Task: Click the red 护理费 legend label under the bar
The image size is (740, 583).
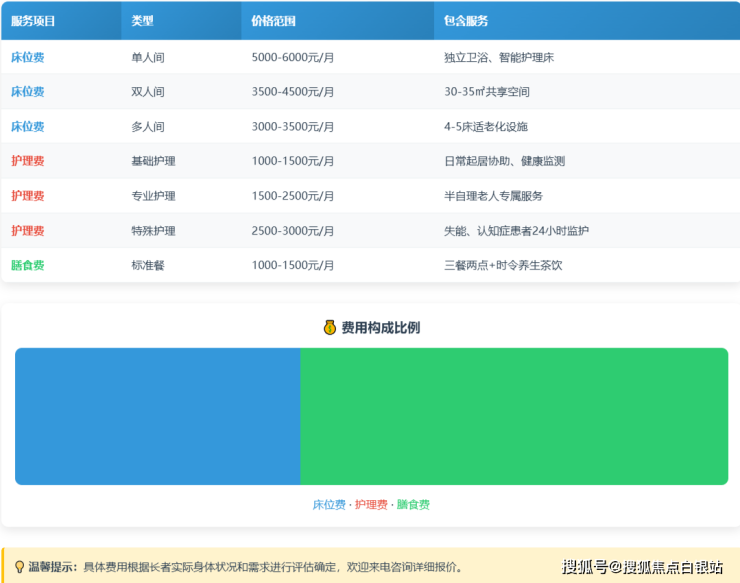Action: (x=371, y=505)
